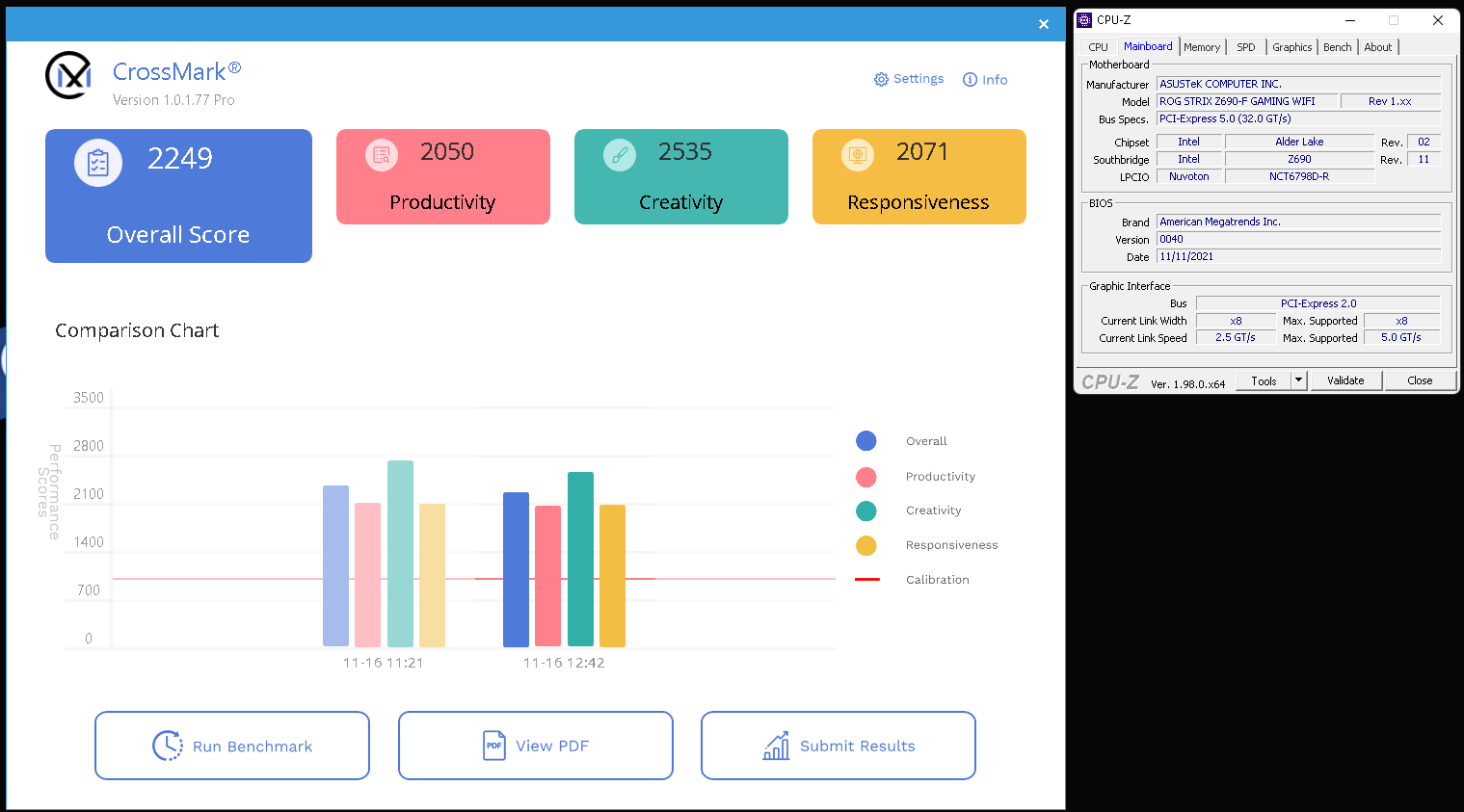Click the PCI-Express 5.0 bus specs field
The width and height of the screenshot is (1464, 812).
1298,118
